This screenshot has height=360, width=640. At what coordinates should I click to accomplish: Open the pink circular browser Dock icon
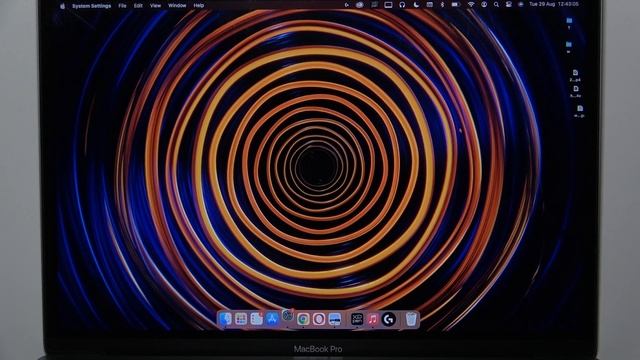click(319, 319)
